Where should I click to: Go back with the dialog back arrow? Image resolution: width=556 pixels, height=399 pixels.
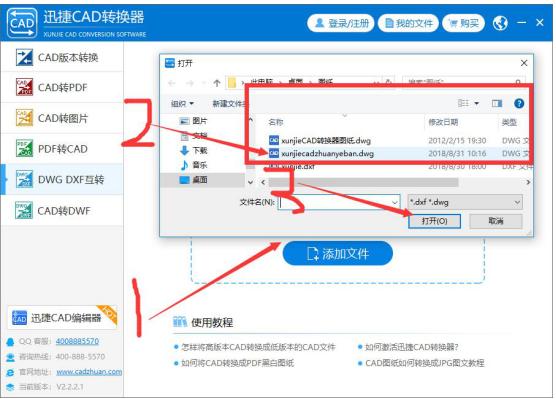click(172, 83)
